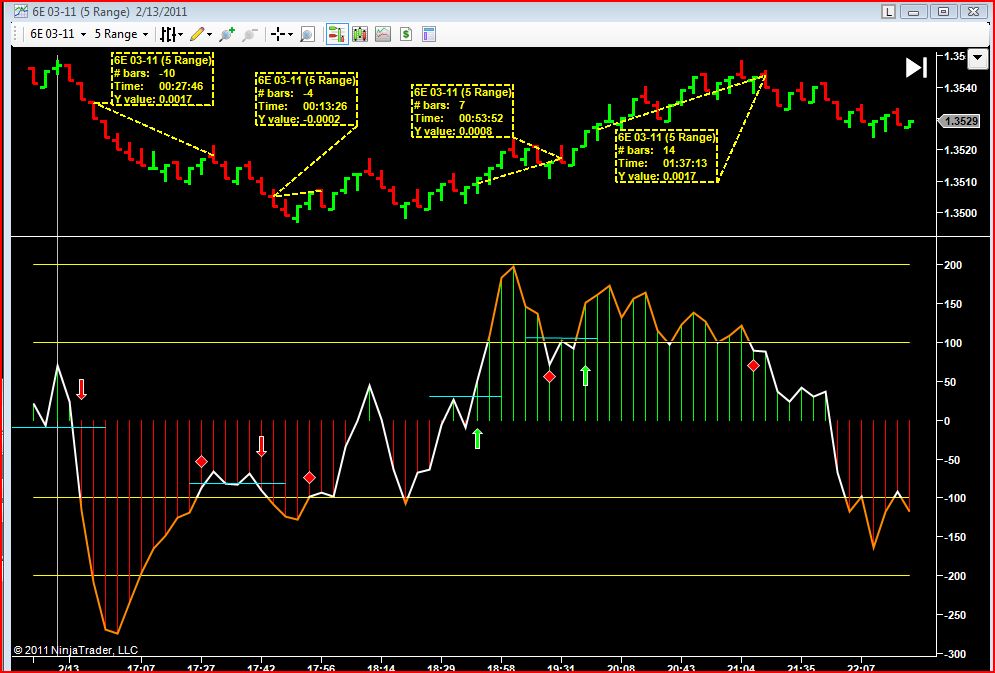The height and width of the screenshot is (673, 995).
Task: Open the chart Properties icon
Action: pyautogui.click(x=429, y=34)
